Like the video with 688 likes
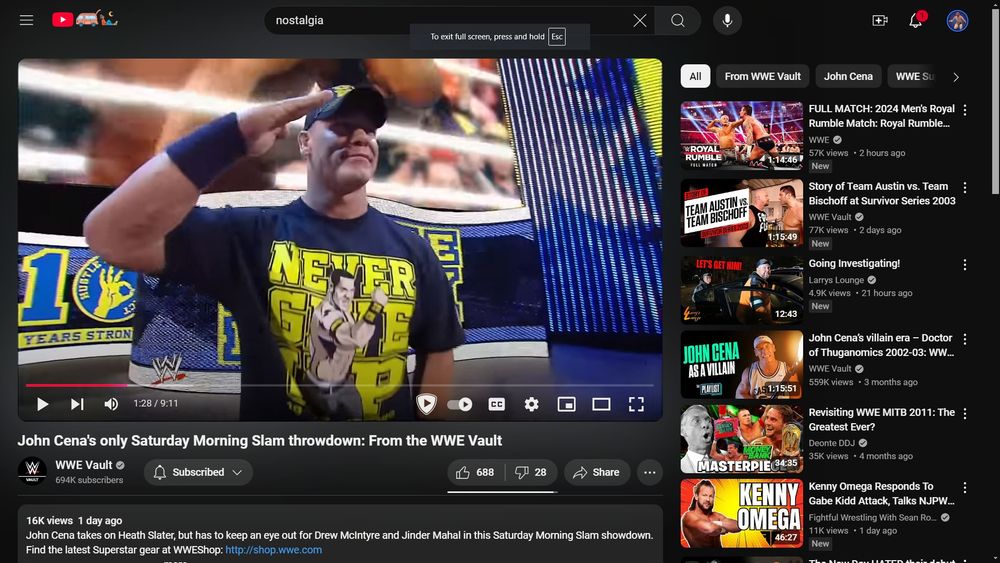The width and height of the screenshot is (1000, 563). coord(476,472)
